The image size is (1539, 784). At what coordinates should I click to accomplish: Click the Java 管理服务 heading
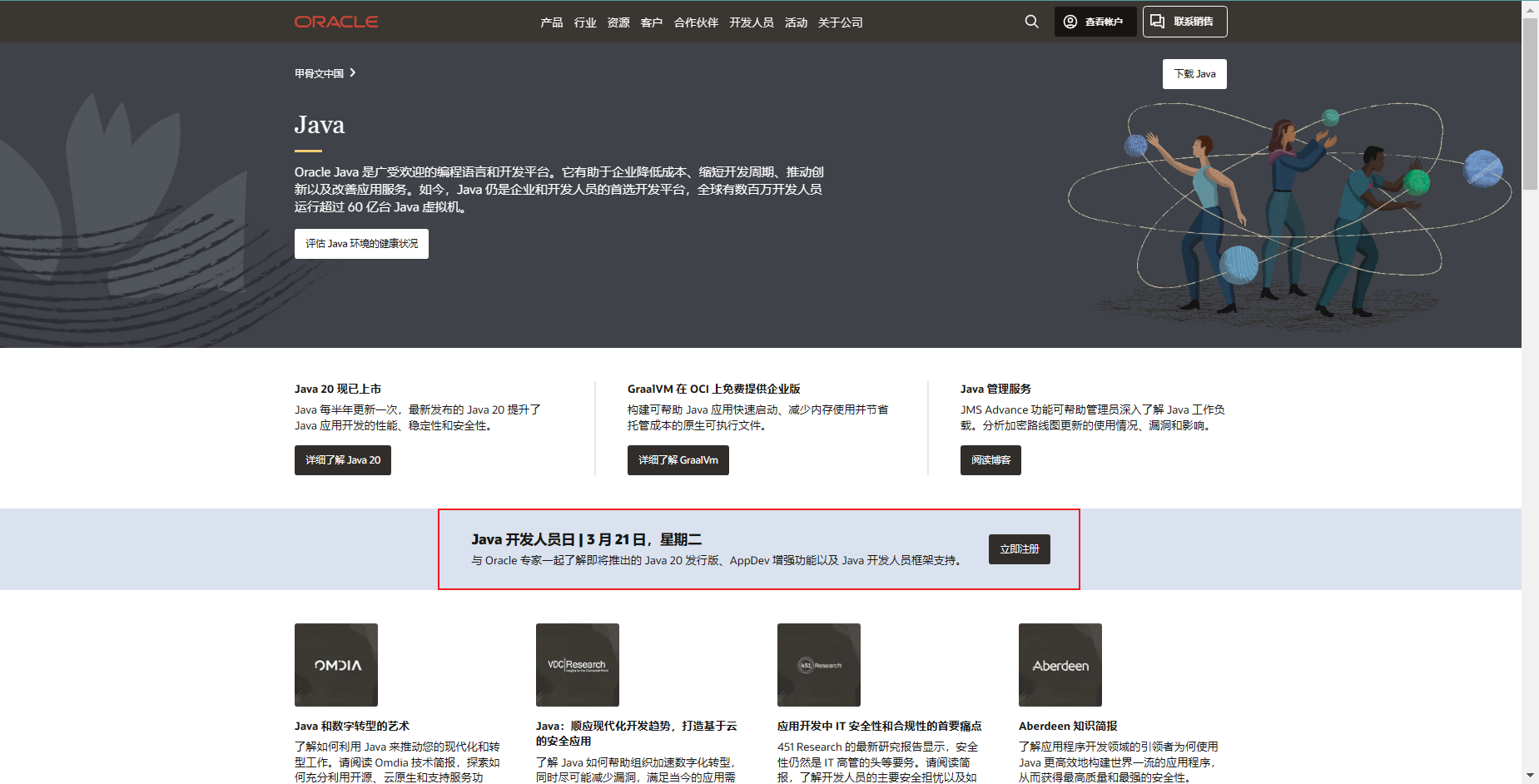(x=995, y=389)
